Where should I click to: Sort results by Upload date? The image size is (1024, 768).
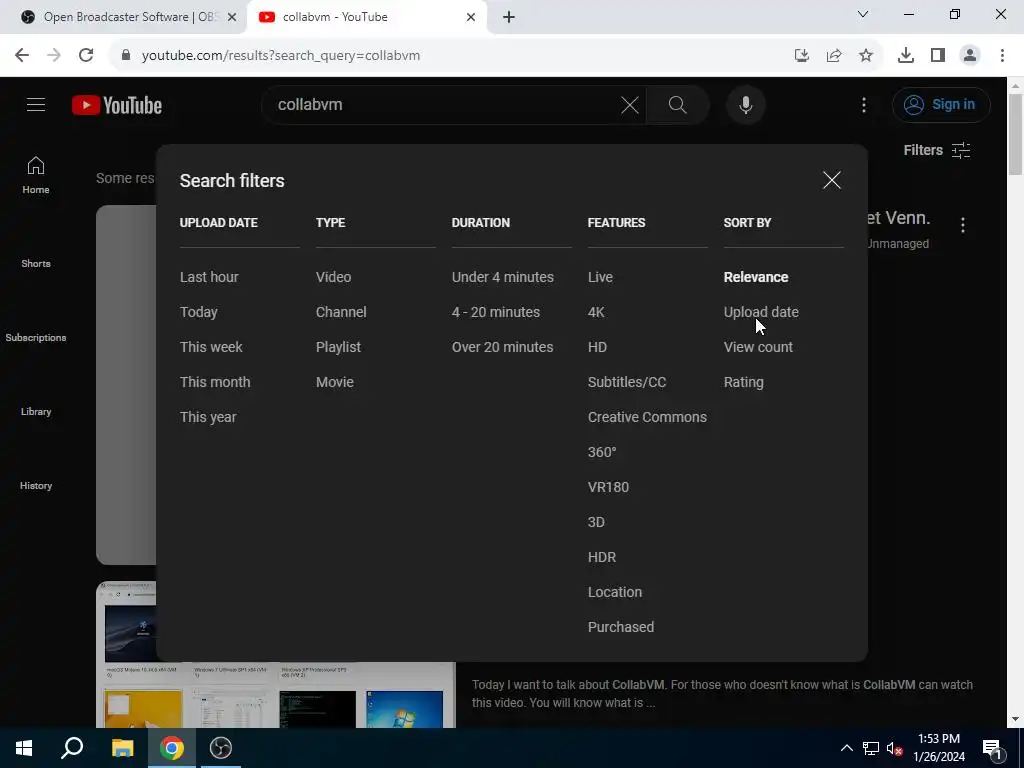pyautogui.click(x=761, y=312)
